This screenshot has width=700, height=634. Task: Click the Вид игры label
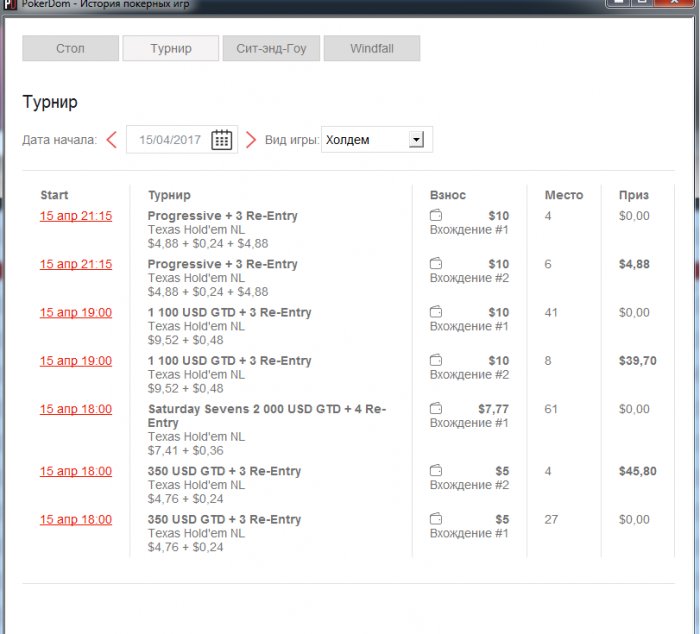pyautogui.click(x=292, y=140)
